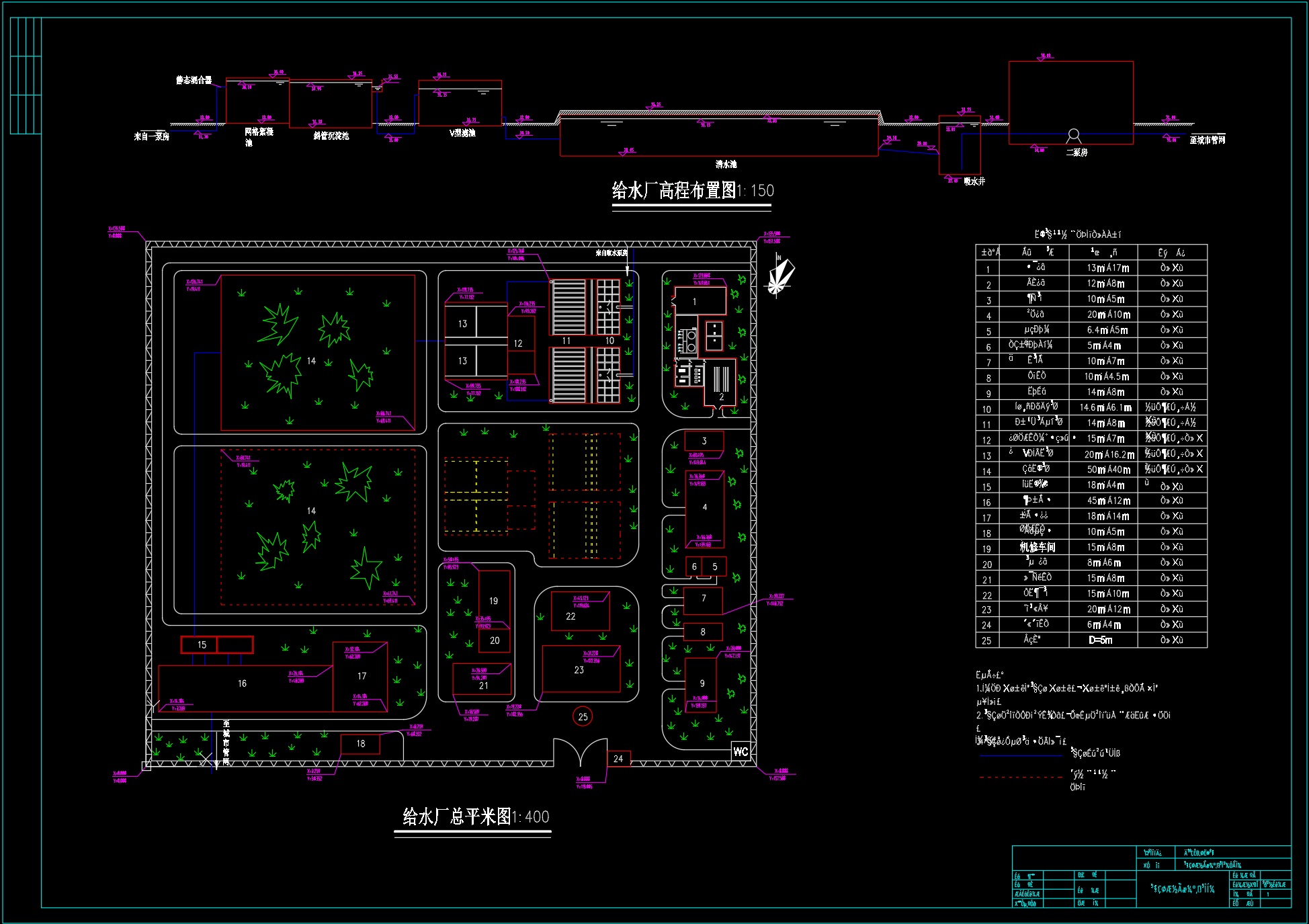Select the 给水厂高程布置图 title text

(x=674, y=191)
